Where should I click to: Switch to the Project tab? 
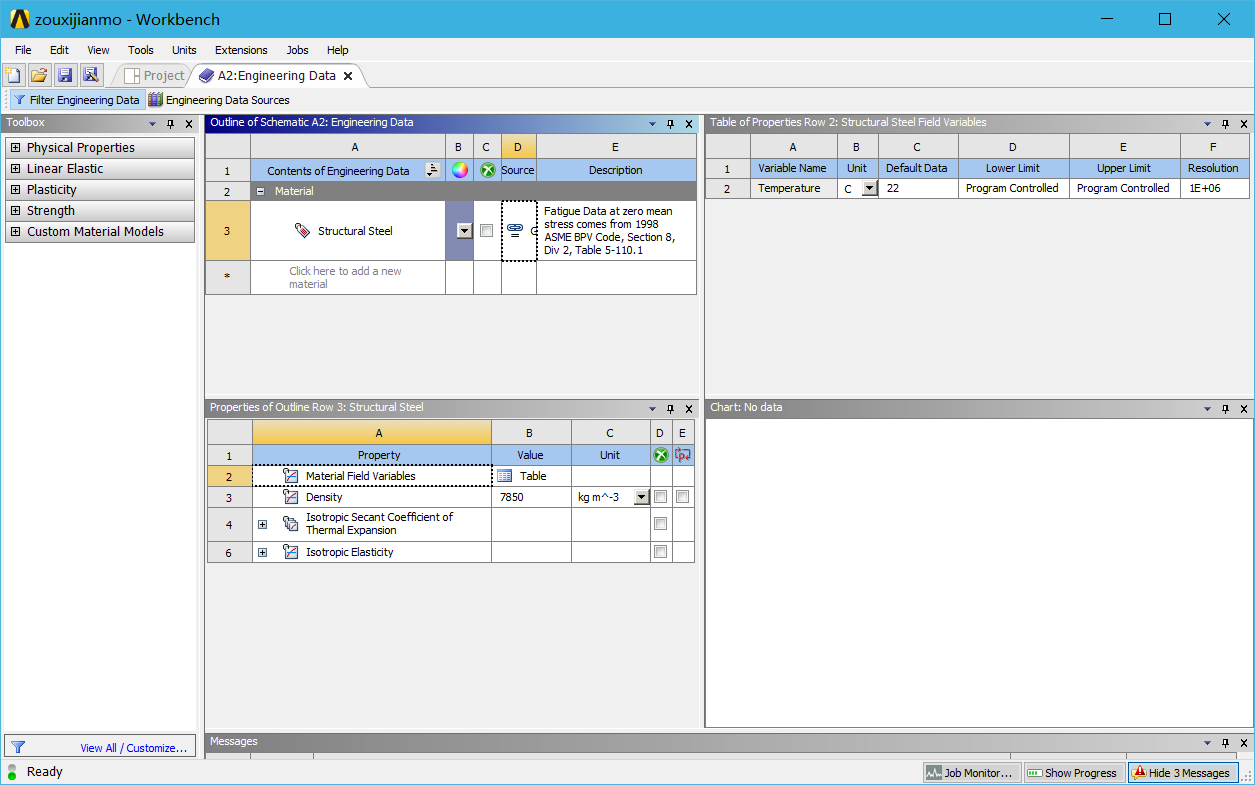pos(155,76)
